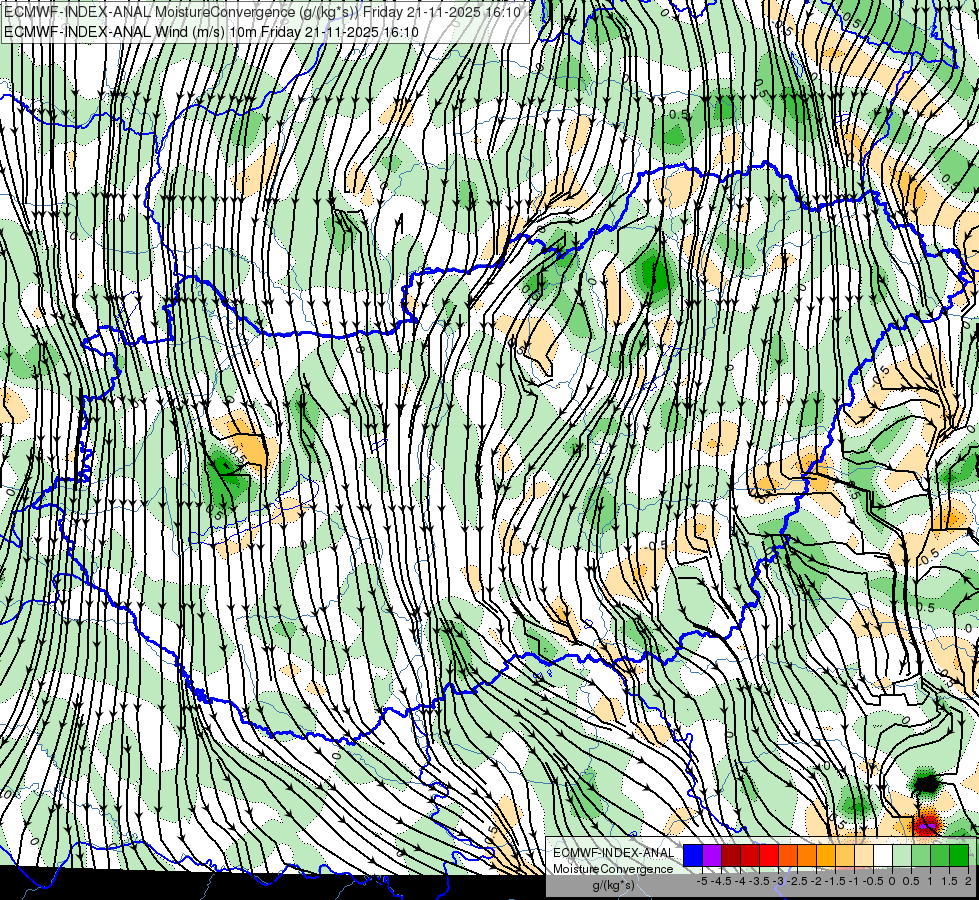Viewport: 979px width, 900px height.
Task: Pick the bright red swatch between -3.5 and -3
Action: tap(769, 855)
